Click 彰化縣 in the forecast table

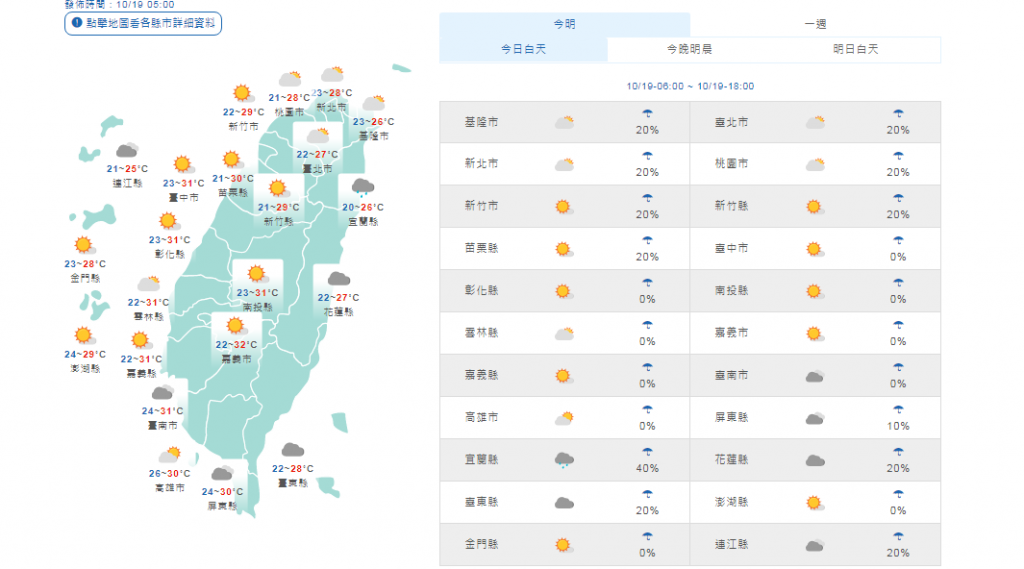pyautogui.click(x=481, y=291)
